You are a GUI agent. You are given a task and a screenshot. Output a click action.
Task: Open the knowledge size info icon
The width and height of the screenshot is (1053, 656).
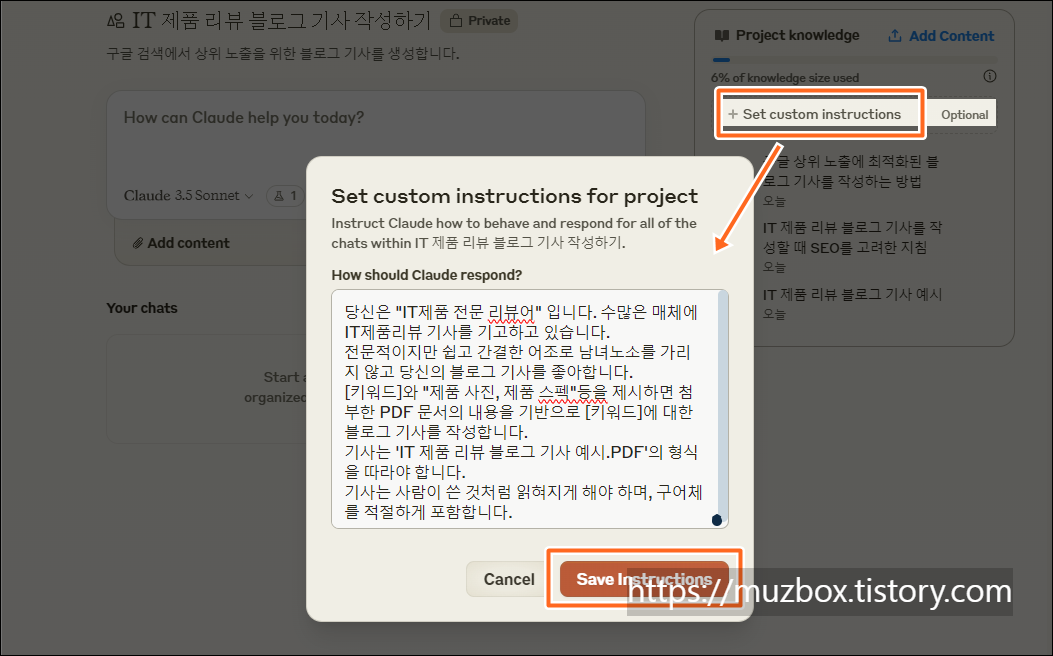(989, 76)
